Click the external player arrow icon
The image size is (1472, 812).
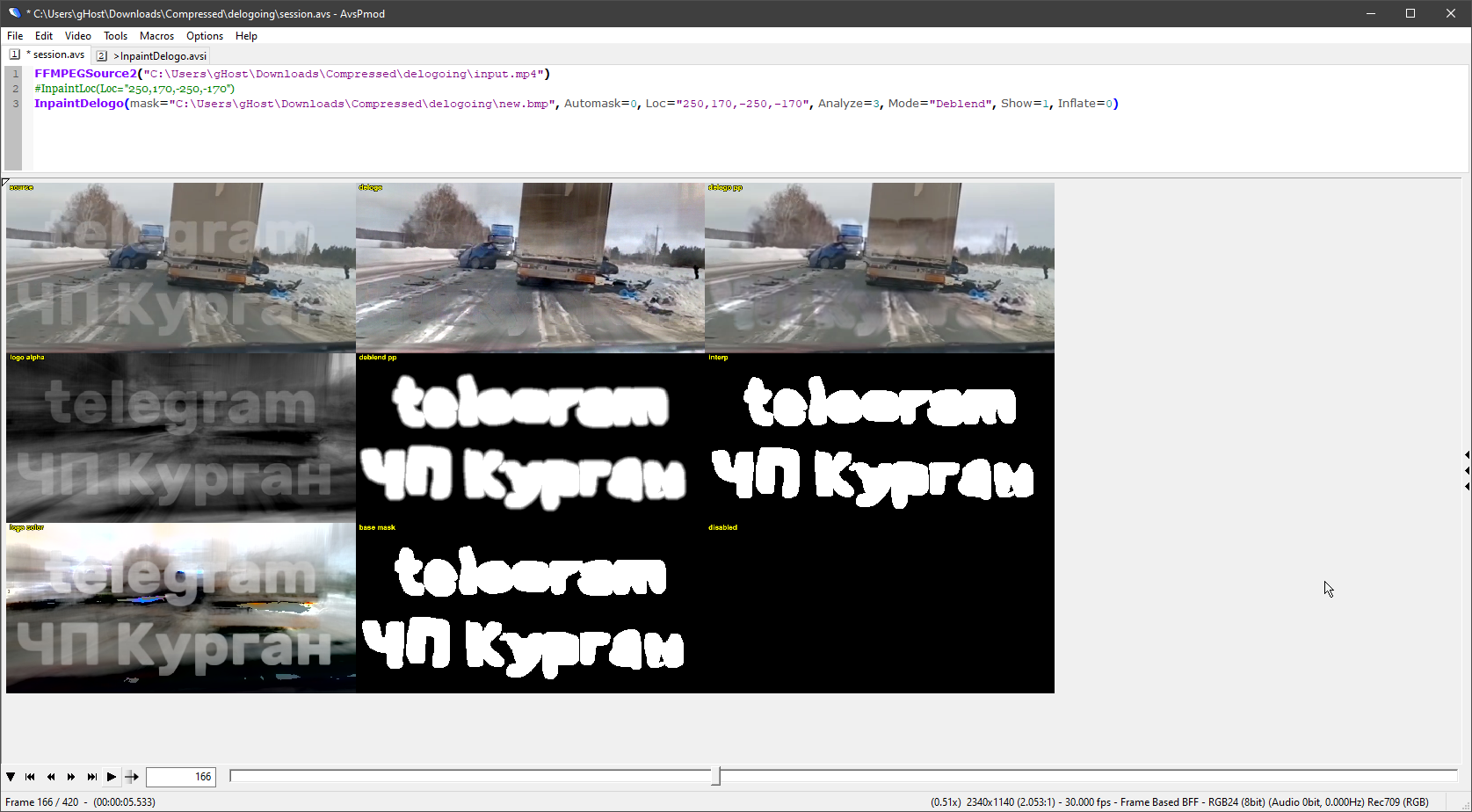(132, 777)
